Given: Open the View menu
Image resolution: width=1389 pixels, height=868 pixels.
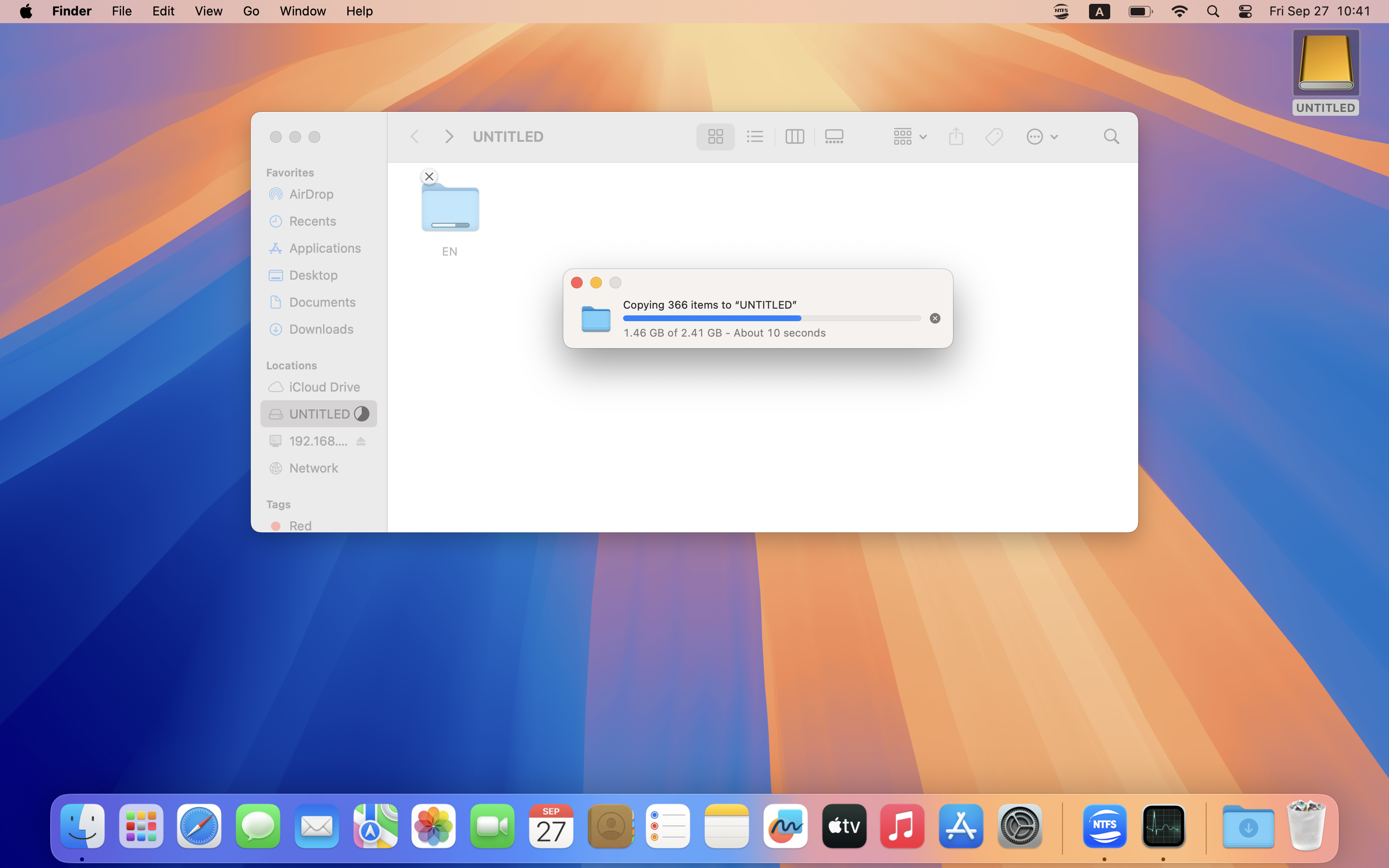Looking at the screenshot, I should (x=208, y=12).
